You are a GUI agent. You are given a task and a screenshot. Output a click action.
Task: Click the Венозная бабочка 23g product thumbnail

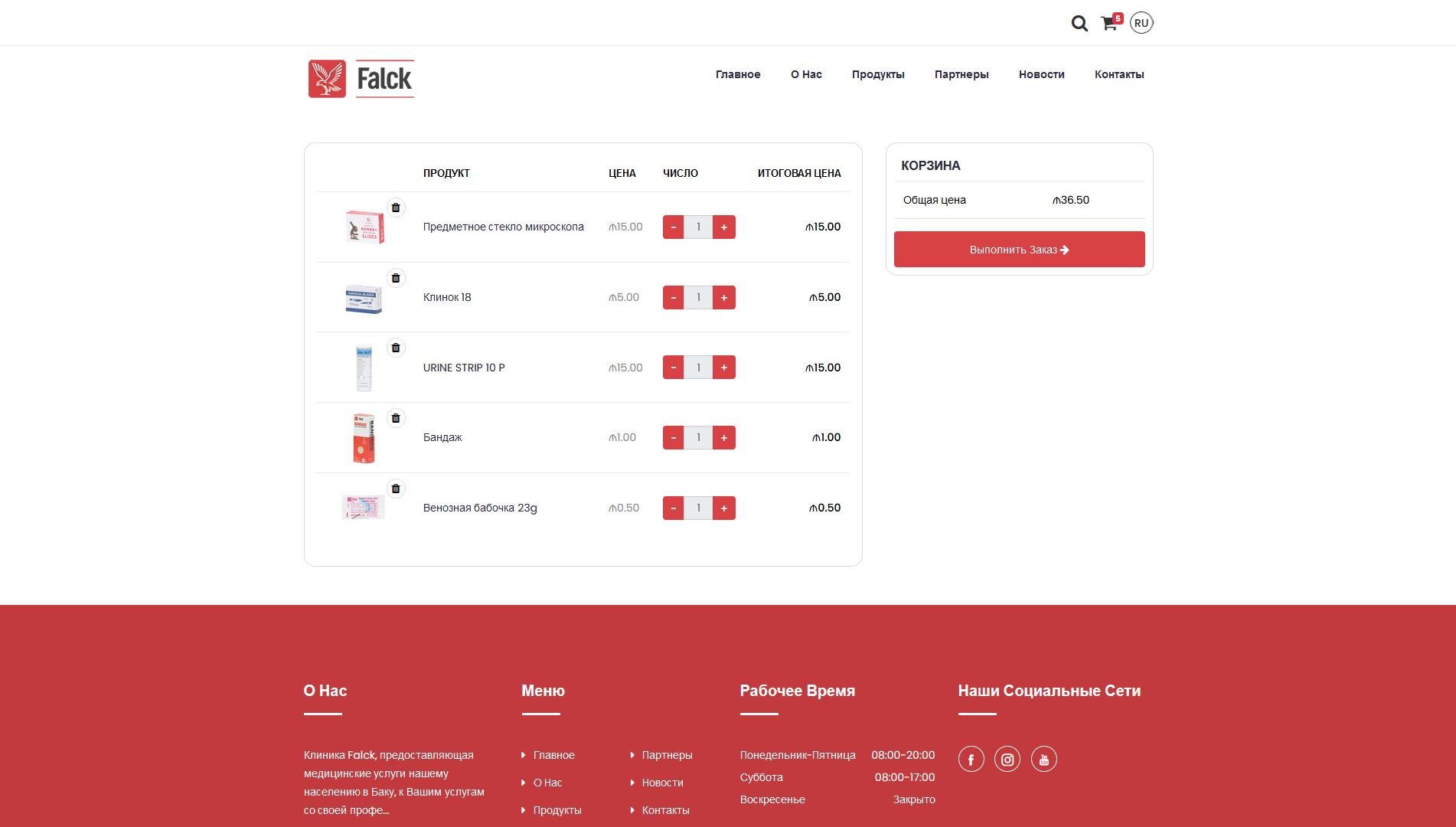click(364, 508)
